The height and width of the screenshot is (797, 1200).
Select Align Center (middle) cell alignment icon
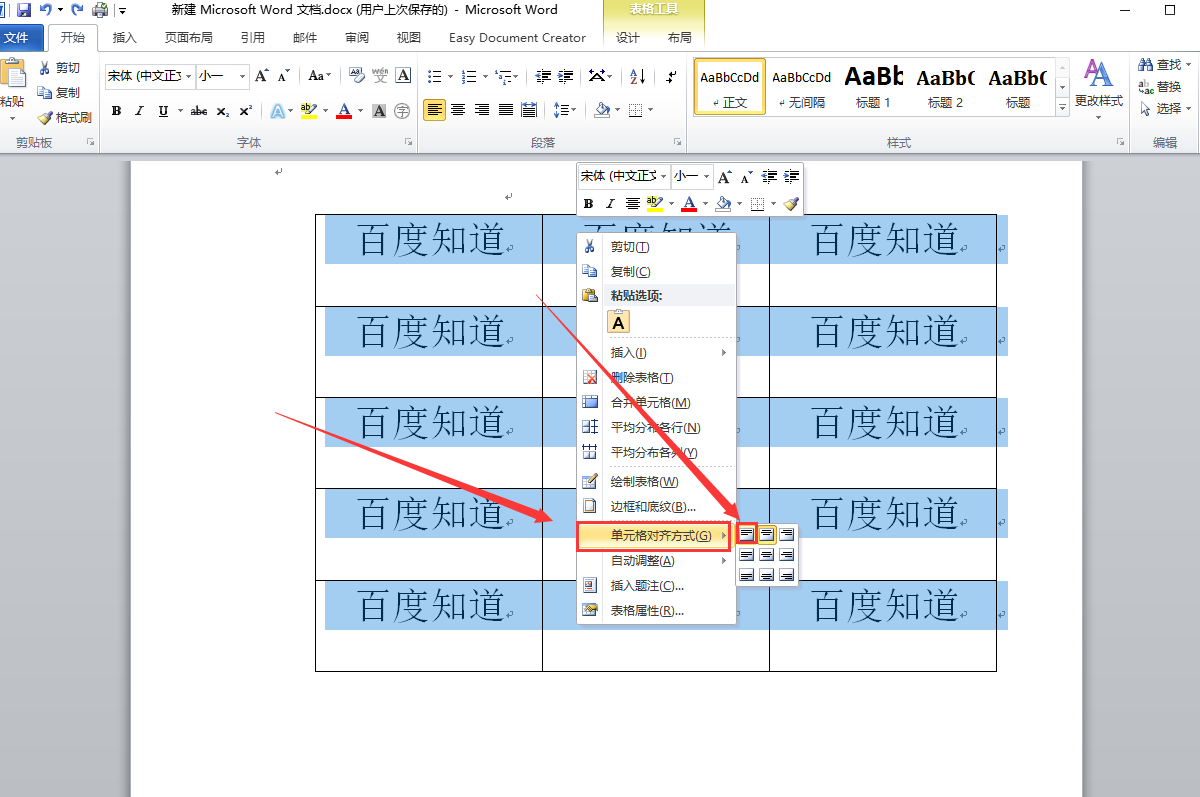click(x=767, y=554)
